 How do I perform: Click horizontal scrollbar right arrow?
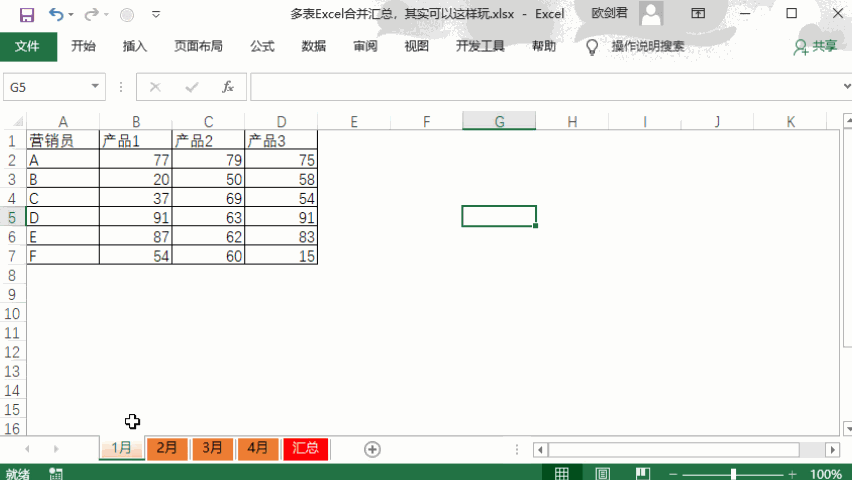[832, 450]
